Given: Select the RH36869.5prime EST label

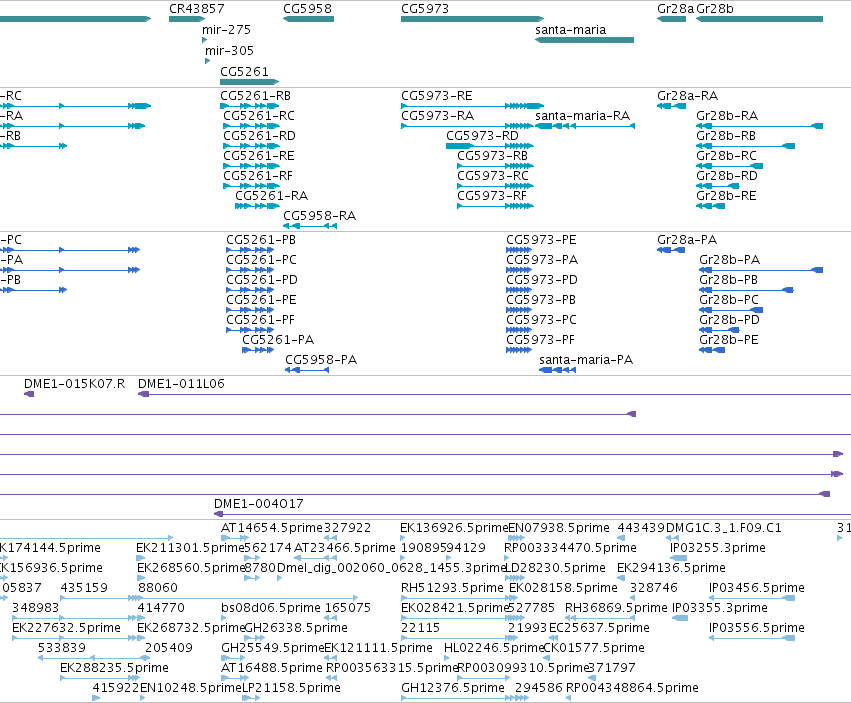Looking at the screenshot, I should click(616, 608).
